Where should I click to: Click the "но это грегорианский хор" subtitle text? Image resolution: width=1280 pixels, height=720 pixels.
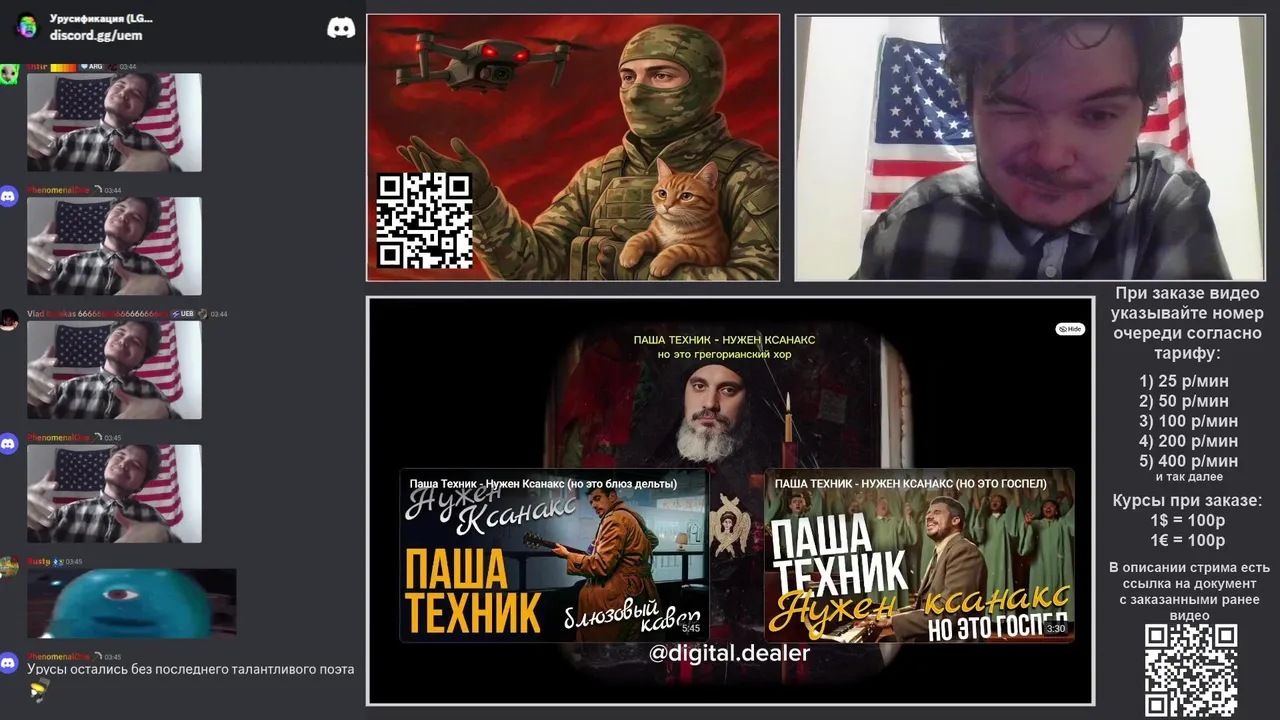click(724, 355)
